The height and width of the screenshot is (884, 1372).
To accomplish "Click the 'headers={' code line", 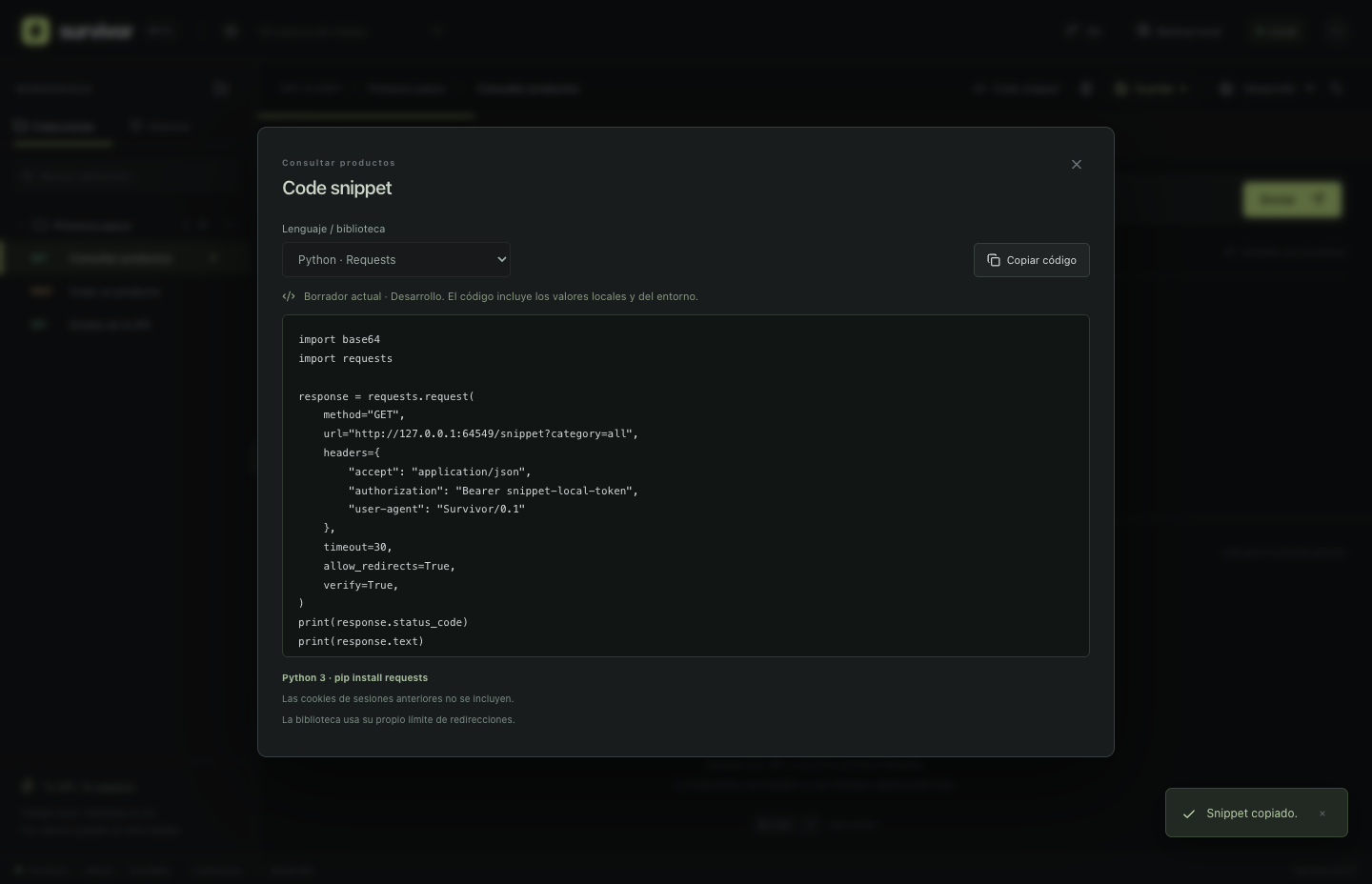I will coord(352,452).
